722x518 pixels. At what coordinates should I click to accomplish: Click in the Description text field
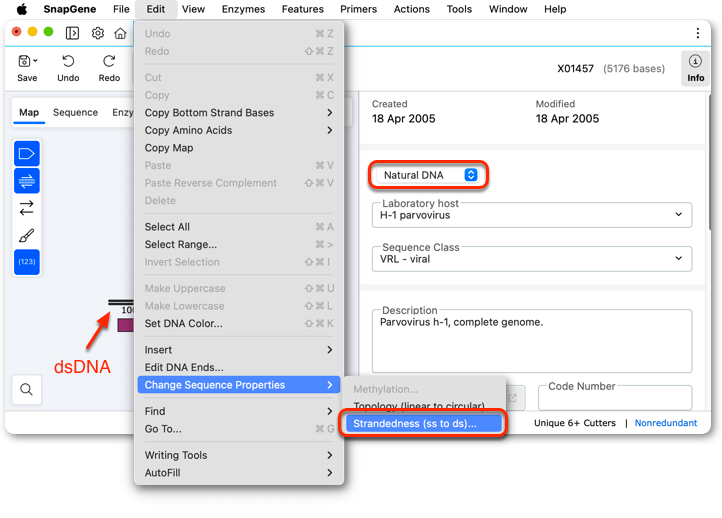pos(532,341)
